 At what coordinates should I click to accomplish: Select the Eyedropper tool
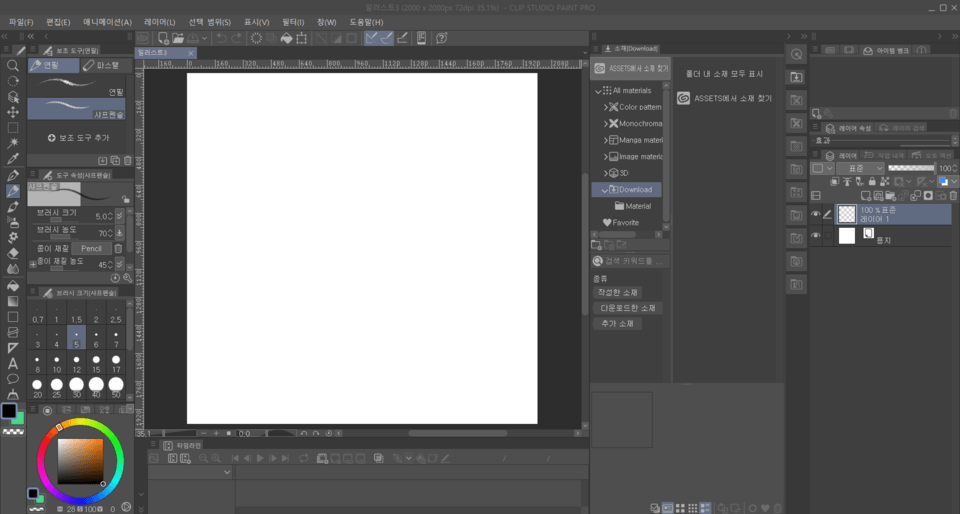12,159
